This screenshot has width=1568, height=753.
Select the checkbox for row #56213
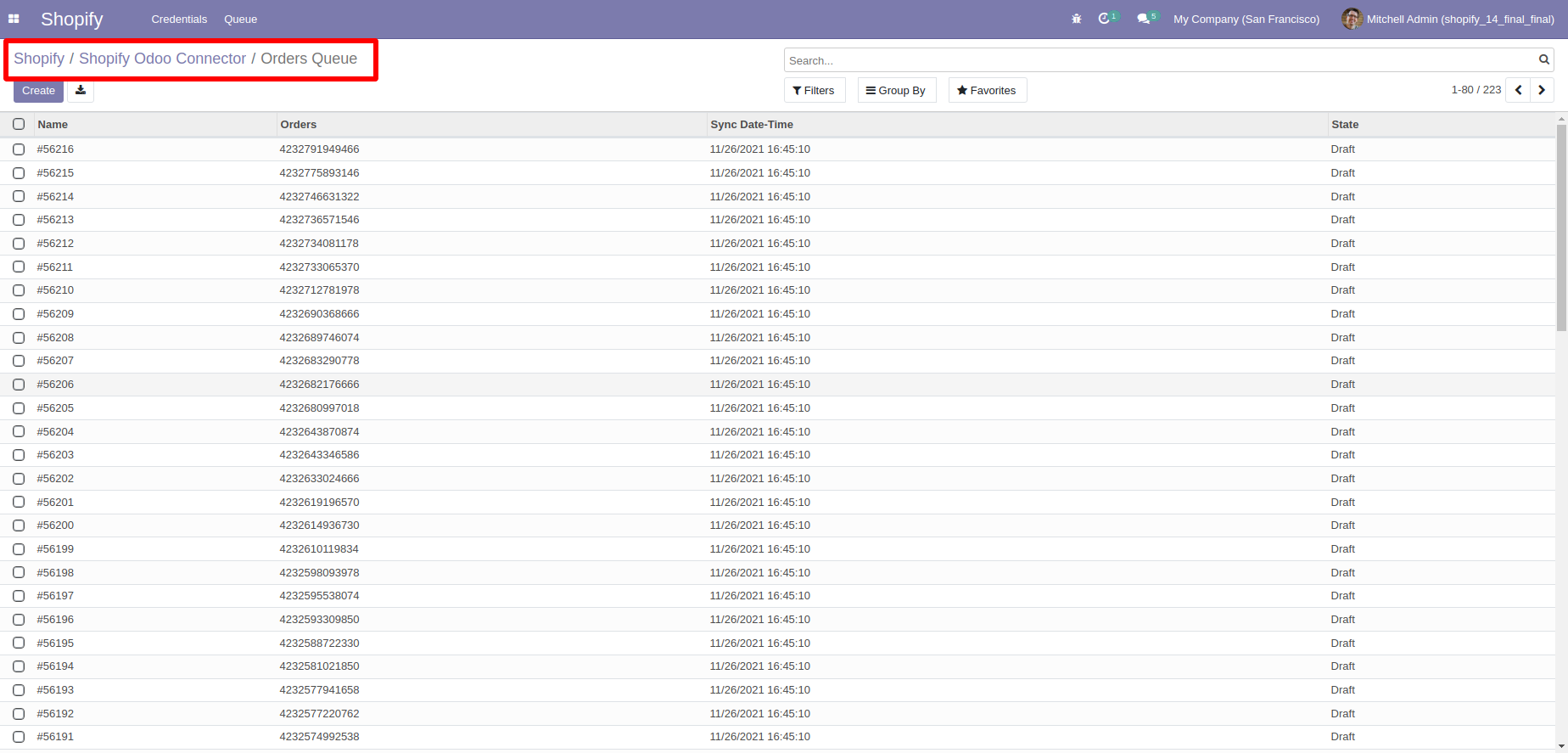(19, 220)
